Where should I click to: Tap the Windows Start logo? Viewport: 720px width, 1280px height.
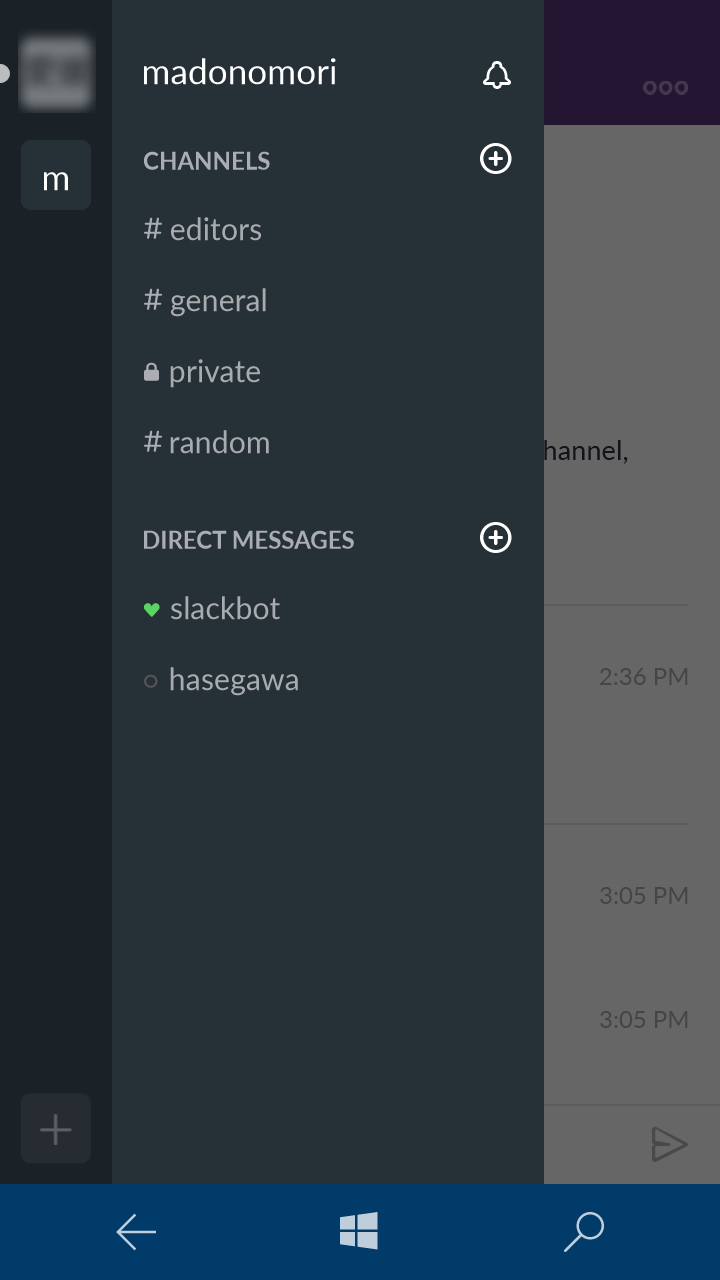pos(359,1231)
